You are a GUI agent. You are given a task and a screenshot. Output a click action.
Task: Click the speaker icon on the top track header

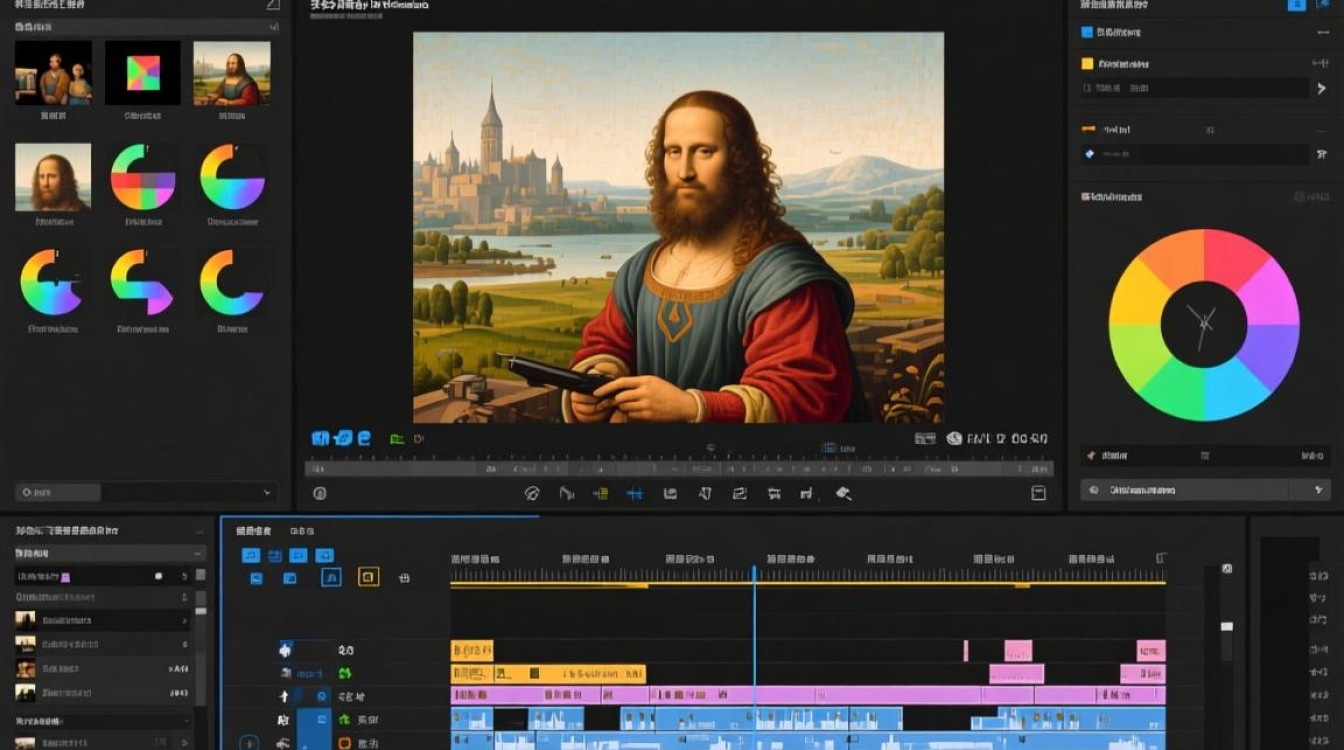point(285,650)
